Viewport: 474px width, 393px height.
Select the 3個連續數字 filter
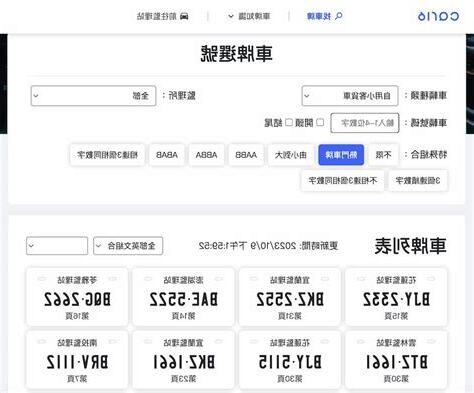[418, 180]
